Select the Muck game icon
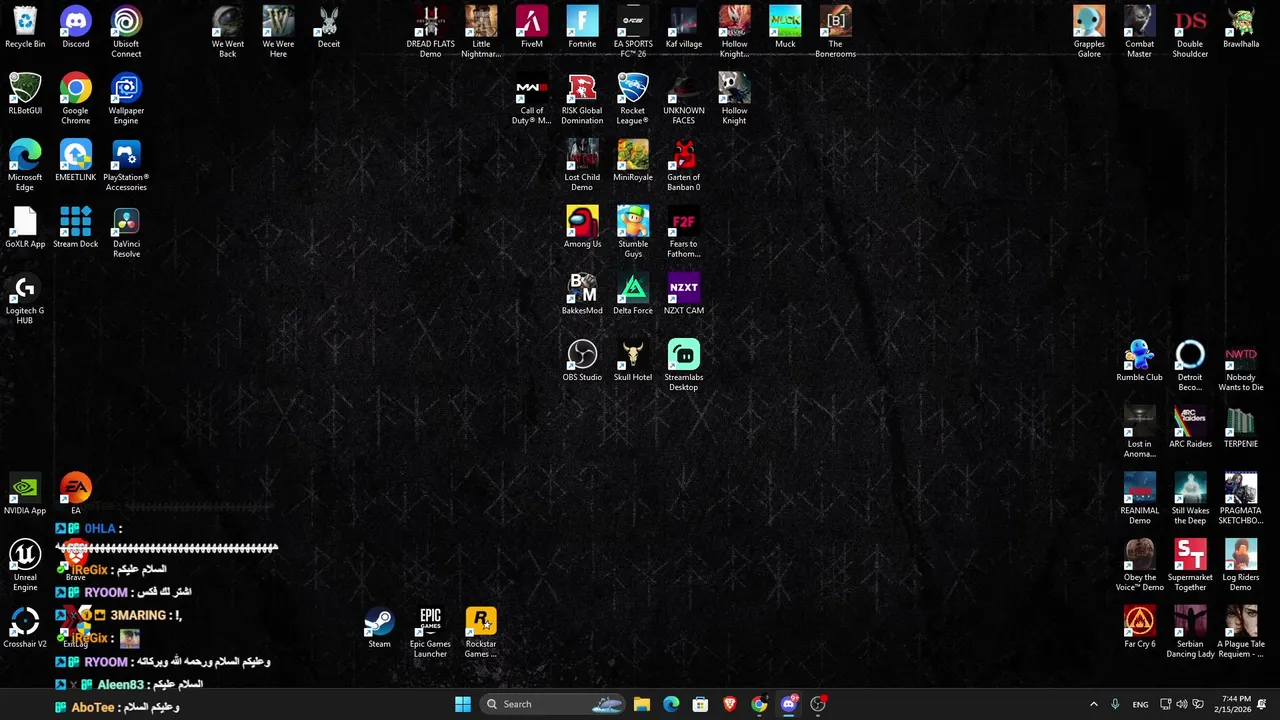Screen dimensions: 1280x720 click(785, 28)
